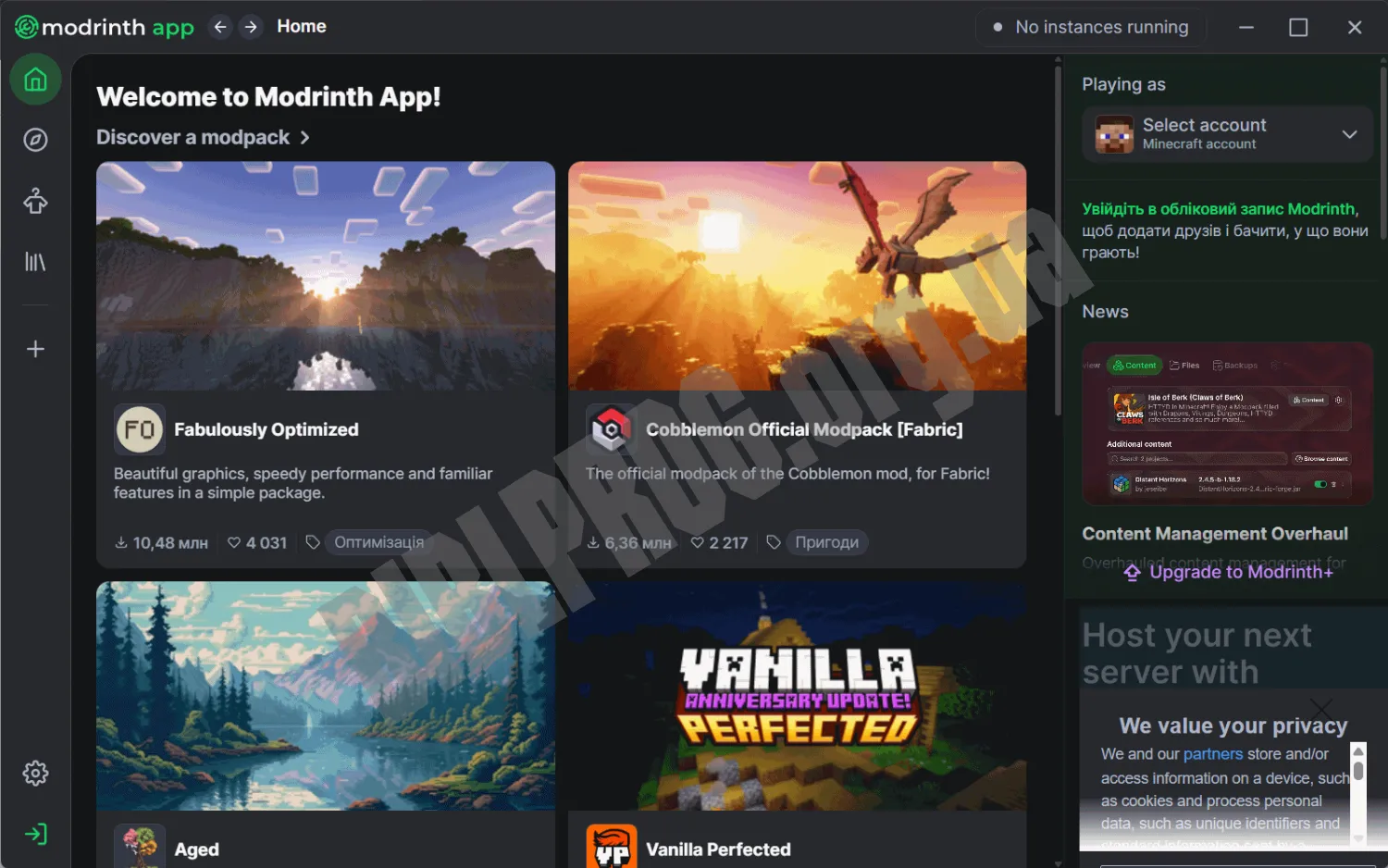Click the Оптимізація tag on Fabulously Optimized
Screen dimensions: 1388x868
click(378, 542)
